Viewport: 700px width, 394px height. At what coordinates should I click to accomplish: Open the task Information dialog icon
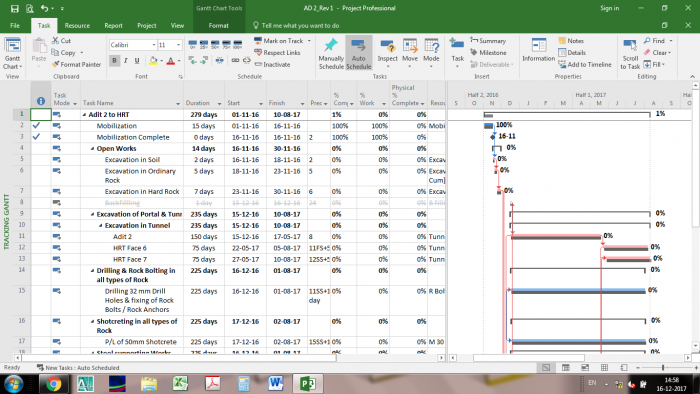click(538, 45)
